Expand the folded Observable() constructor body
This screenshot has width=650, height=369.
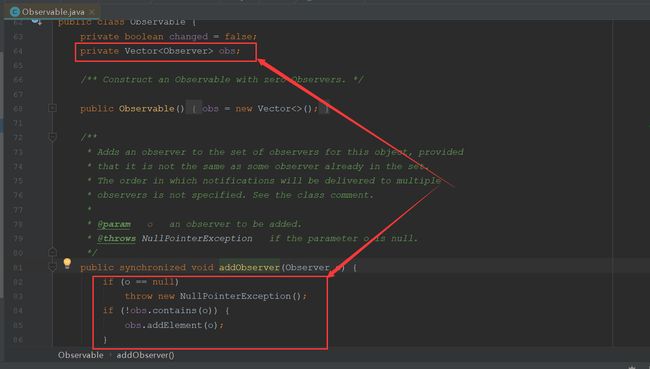tap(52, 108)
